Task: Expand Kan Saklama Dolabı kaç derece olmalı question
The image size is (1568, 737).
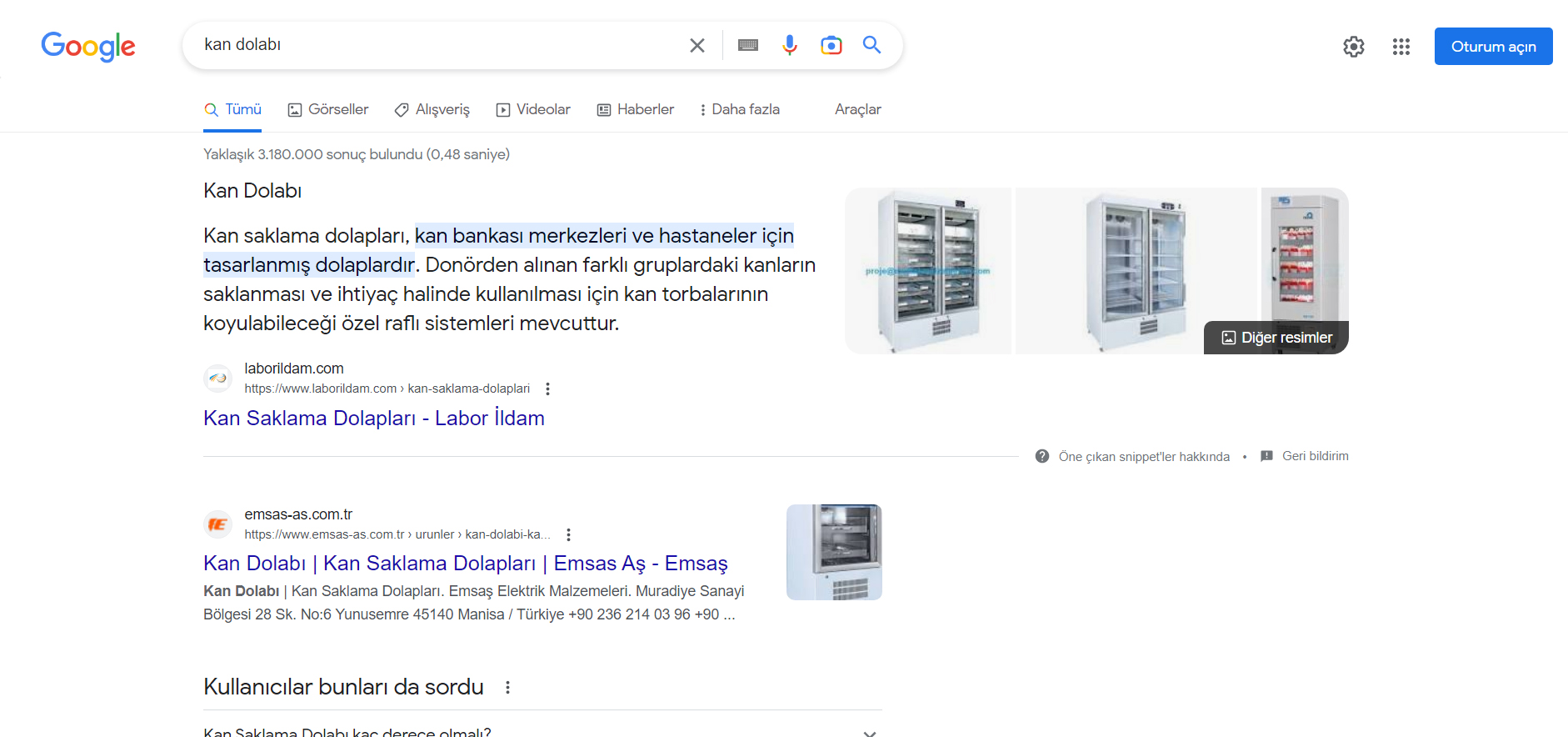Action: tap(542, 729)
